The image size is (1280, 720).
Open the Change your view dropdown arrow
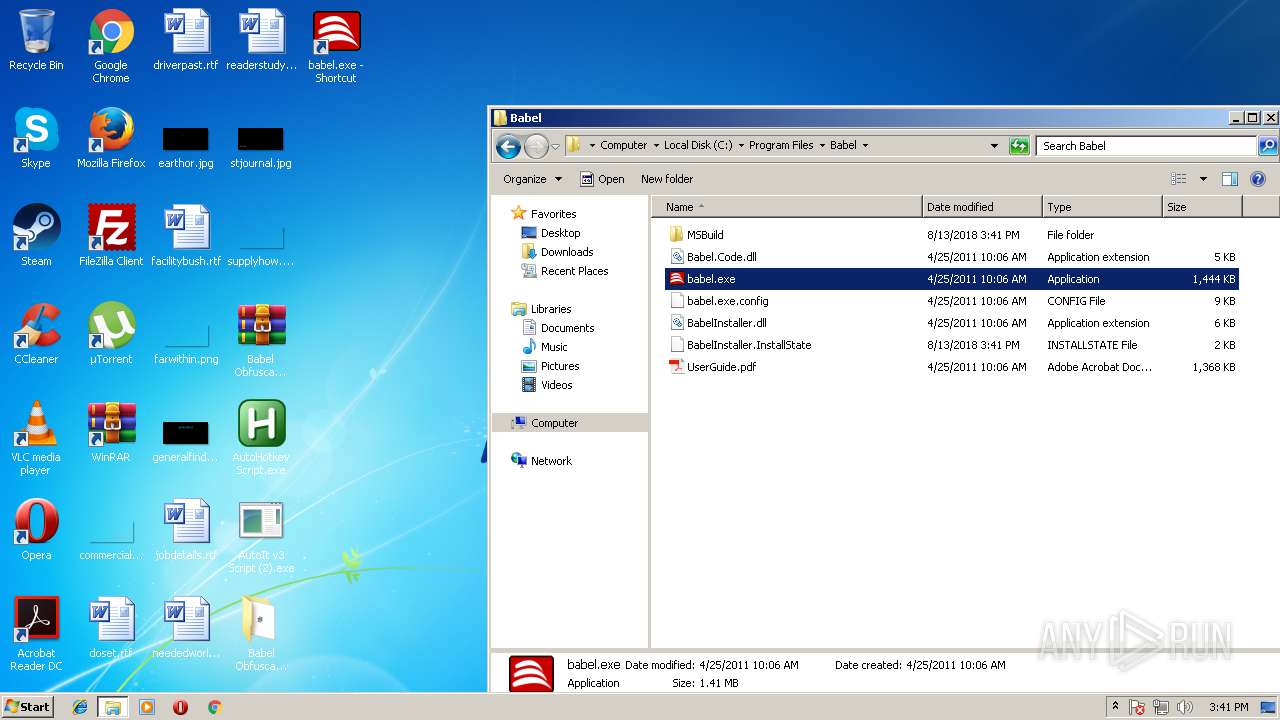[1203, 179]
